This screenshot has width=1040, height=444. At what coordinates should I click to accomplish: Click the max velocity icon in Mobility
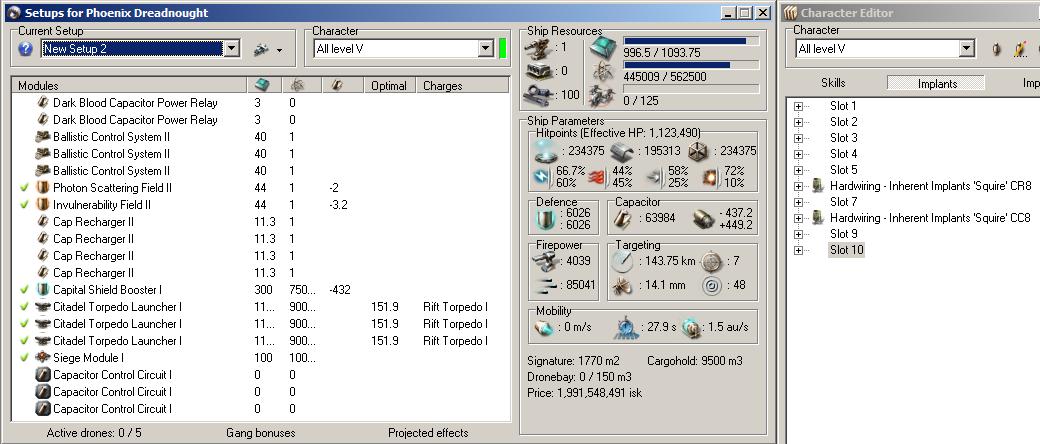click(544, 327)
